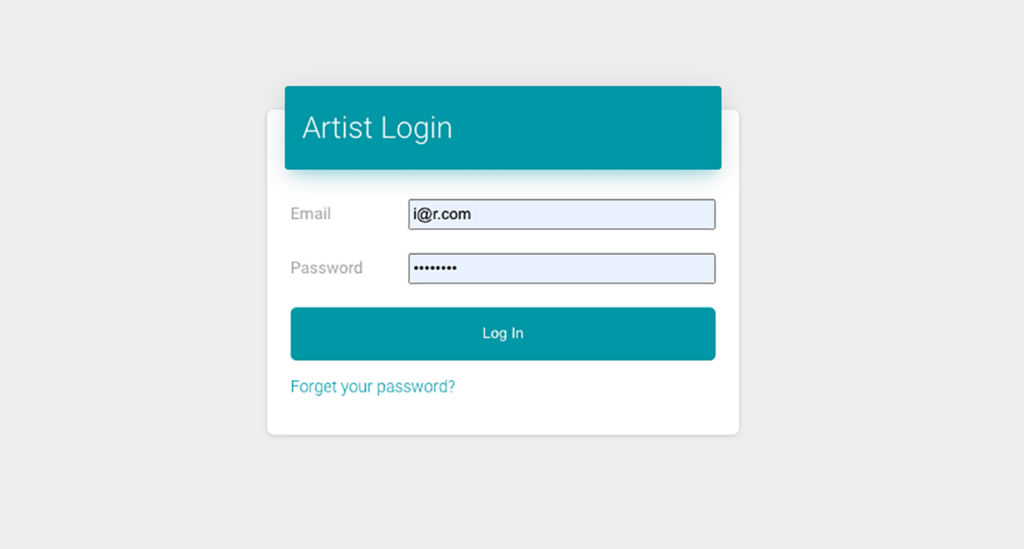
Task: Click the word "Forget" in the link
Action: 313,386
